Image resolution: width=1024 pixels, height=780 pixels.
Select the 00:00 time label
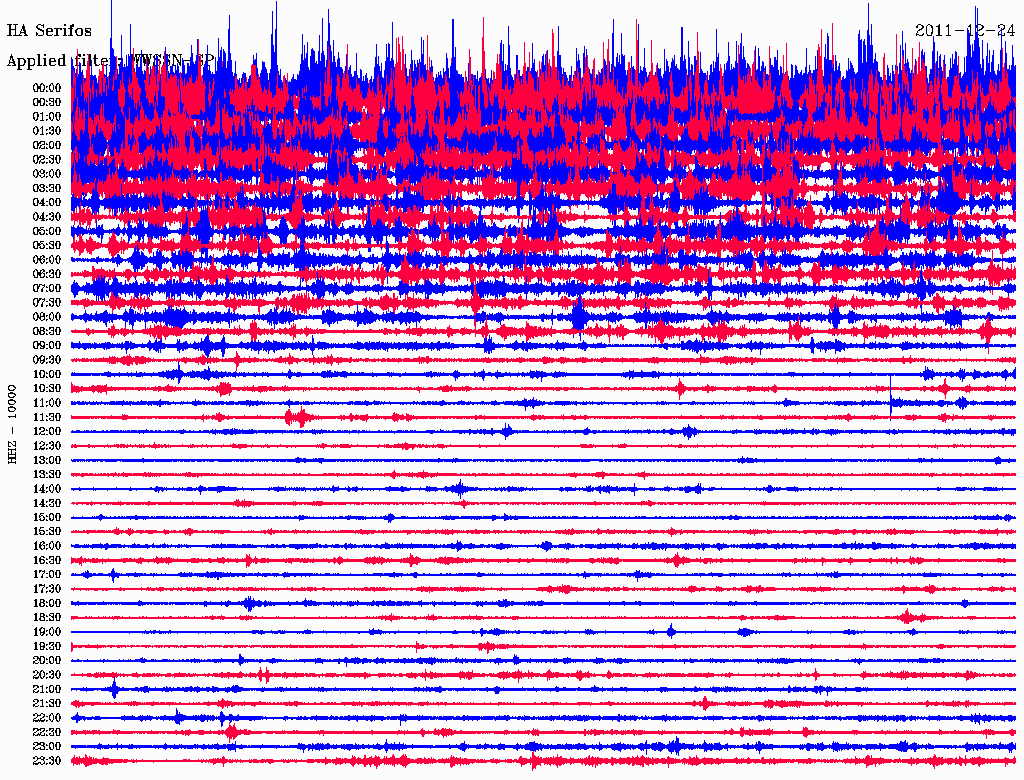[x=47, y=88]
